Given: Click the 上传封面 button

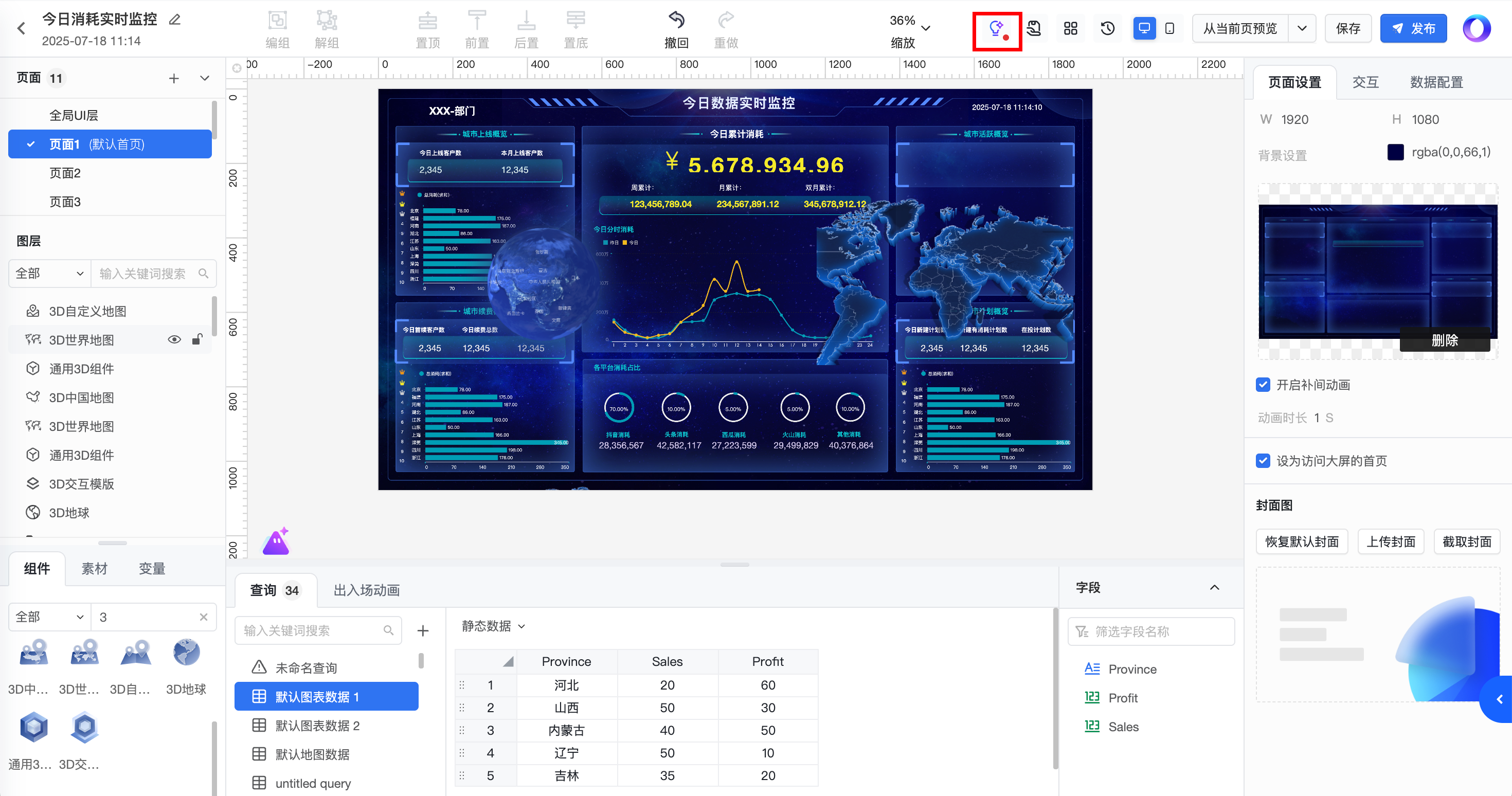Looking at the screenshot, I should coord(1391,541).
